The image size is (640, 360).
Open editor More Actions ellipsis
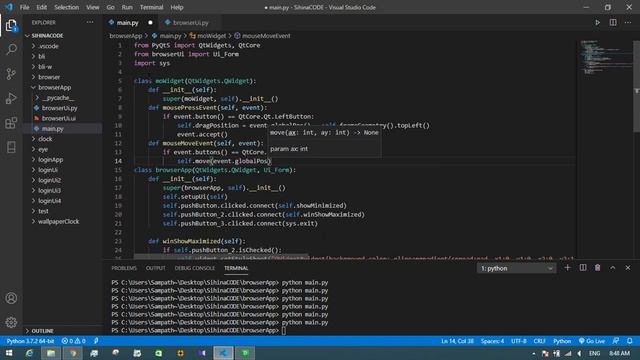tap(628, 22)
